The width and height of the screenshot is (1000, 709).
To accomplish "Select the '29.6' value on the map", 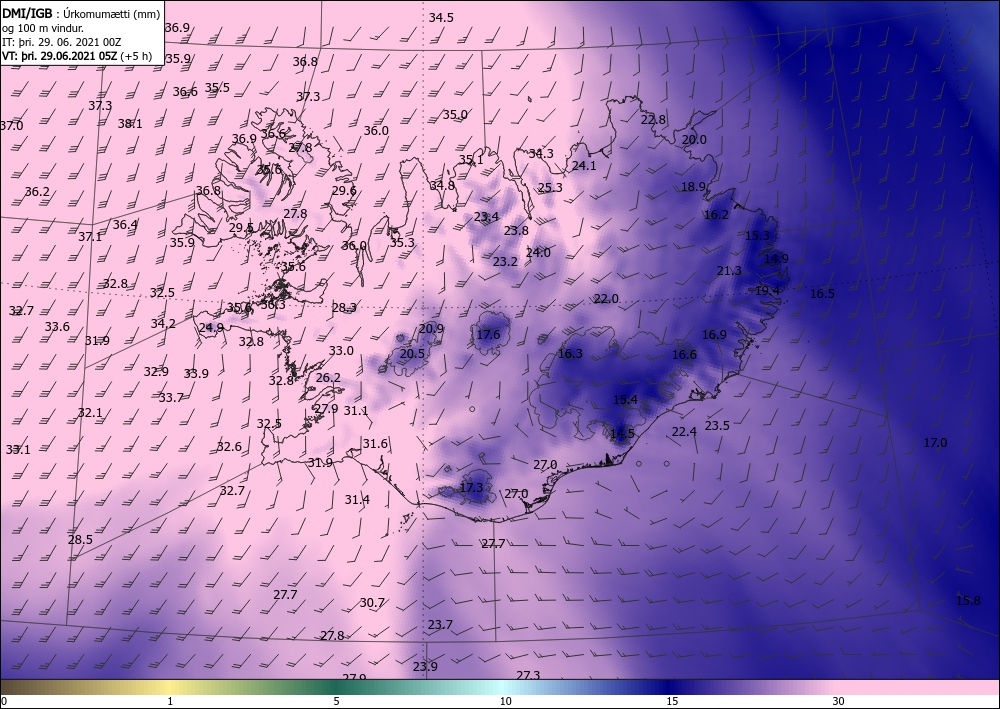I will [344, 191].
